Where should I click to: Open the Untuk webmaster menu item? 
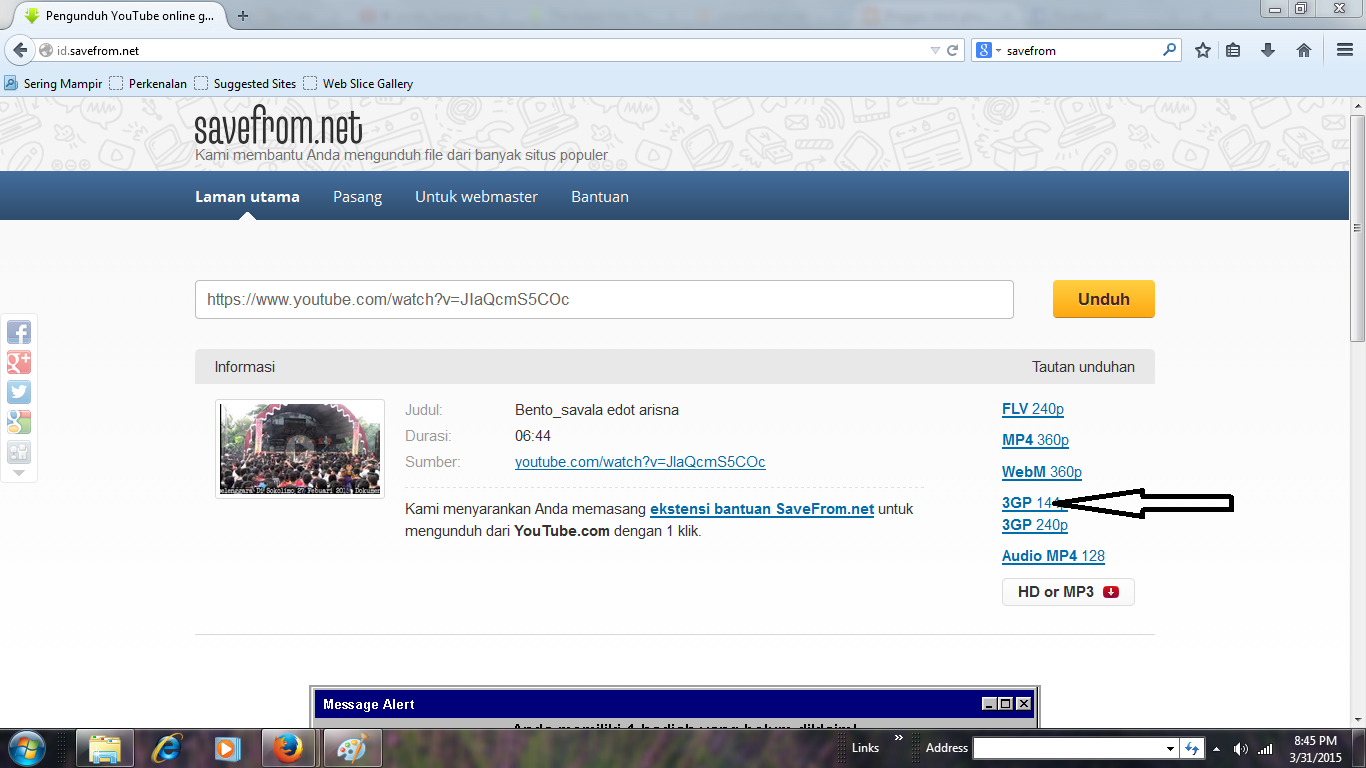[x=477, y=197]
